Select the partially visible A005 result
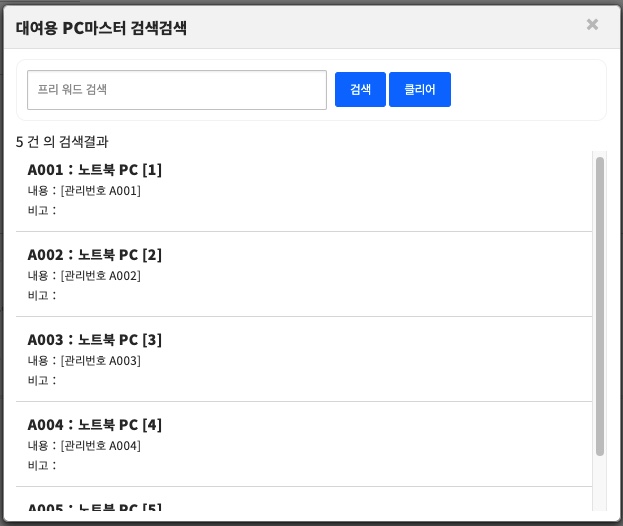 (x=95, y=506)
